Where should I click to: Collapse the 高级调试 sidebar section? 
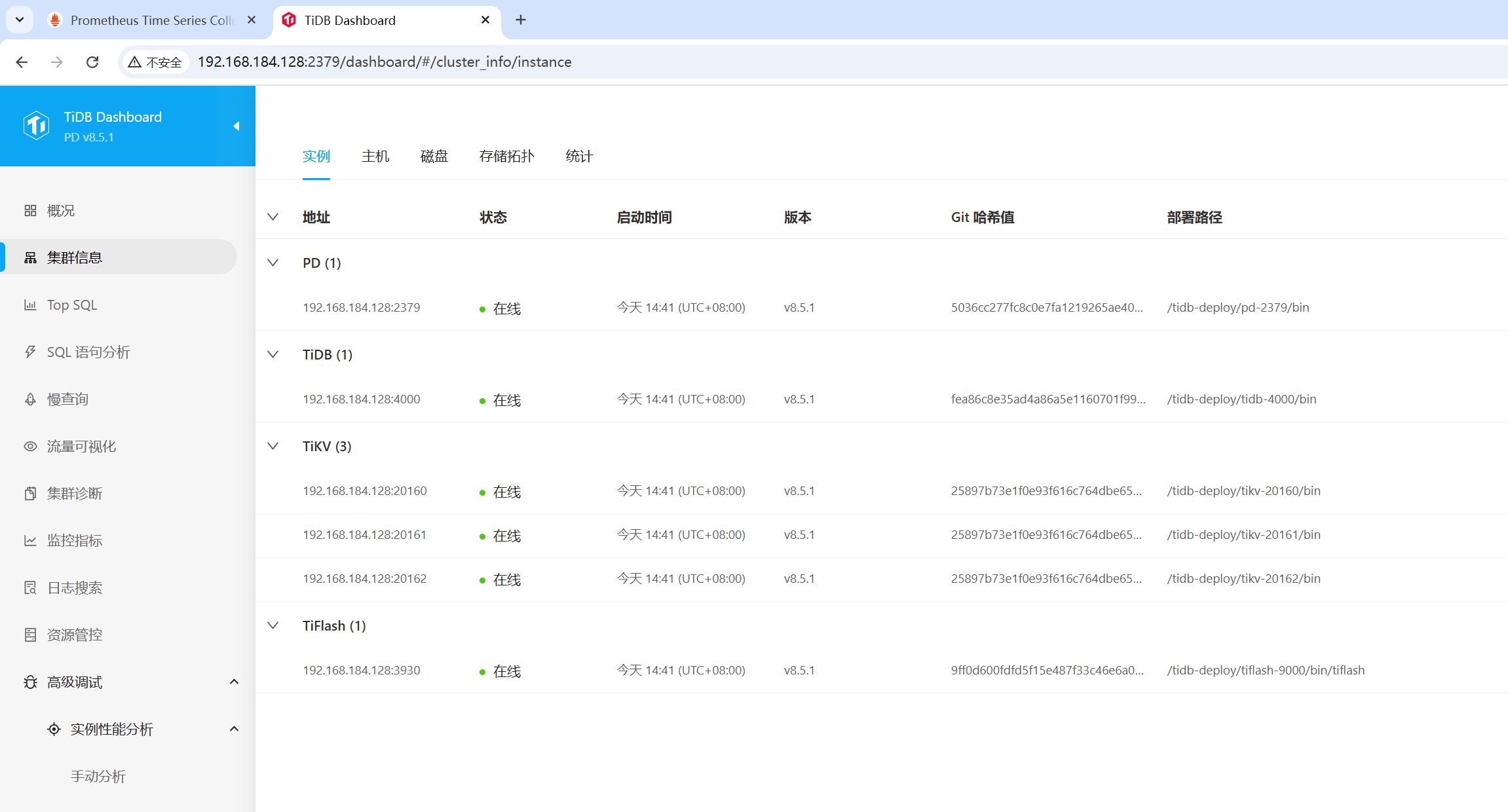[x=235, y=682]
